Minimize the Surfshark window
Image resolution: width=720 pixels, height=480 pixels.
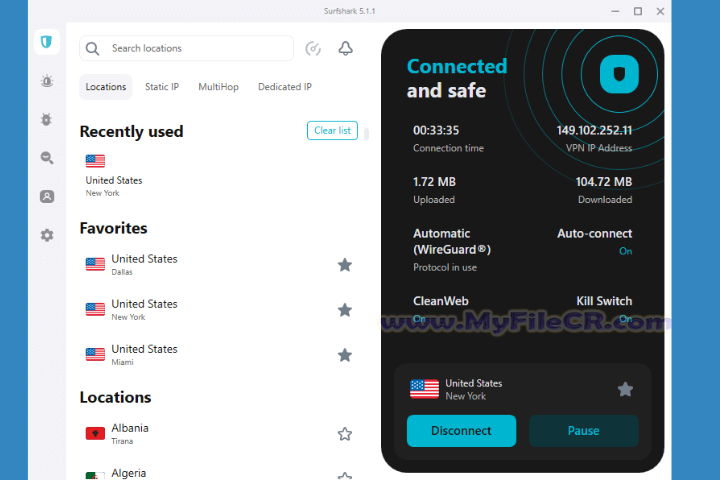[615, 11]
